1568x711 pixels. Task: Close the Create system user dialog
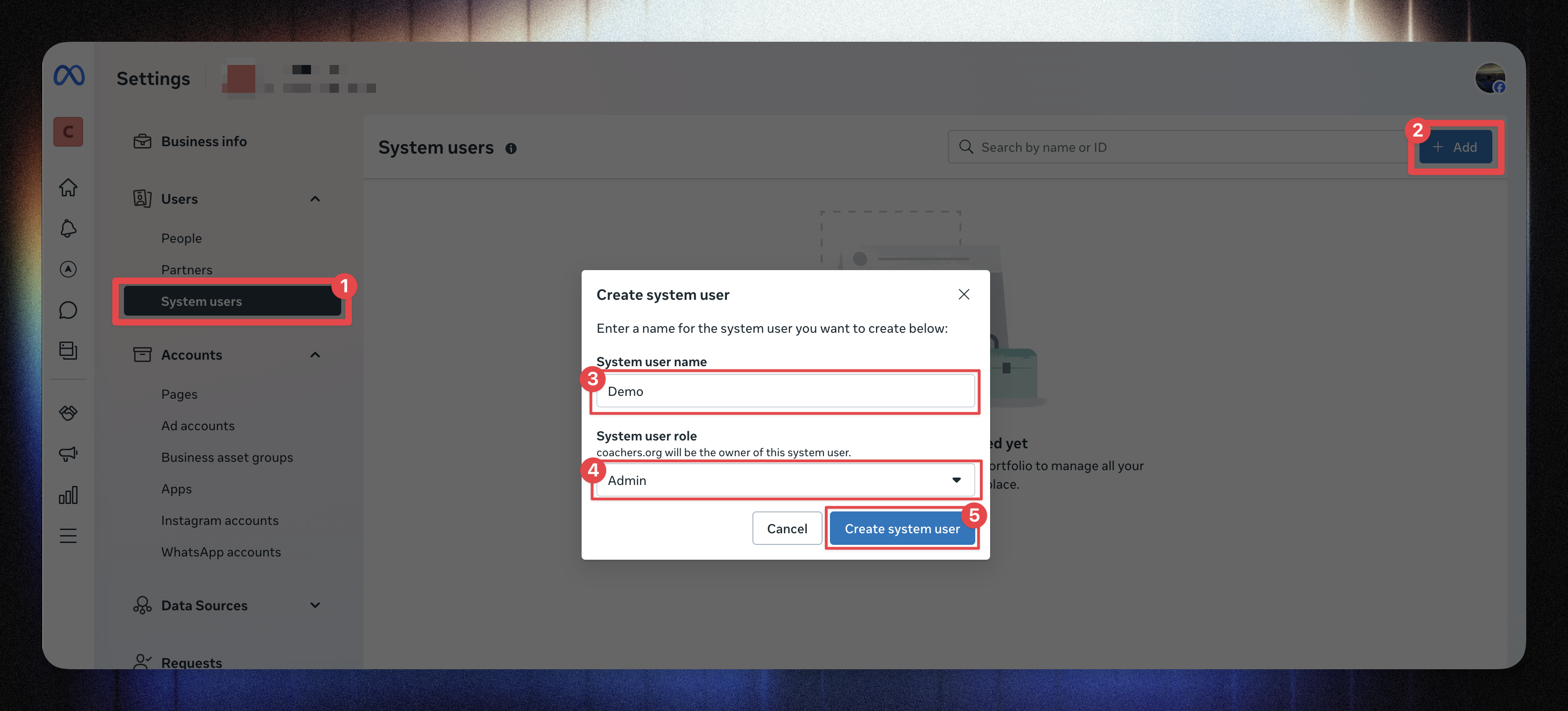coord(964,295)
